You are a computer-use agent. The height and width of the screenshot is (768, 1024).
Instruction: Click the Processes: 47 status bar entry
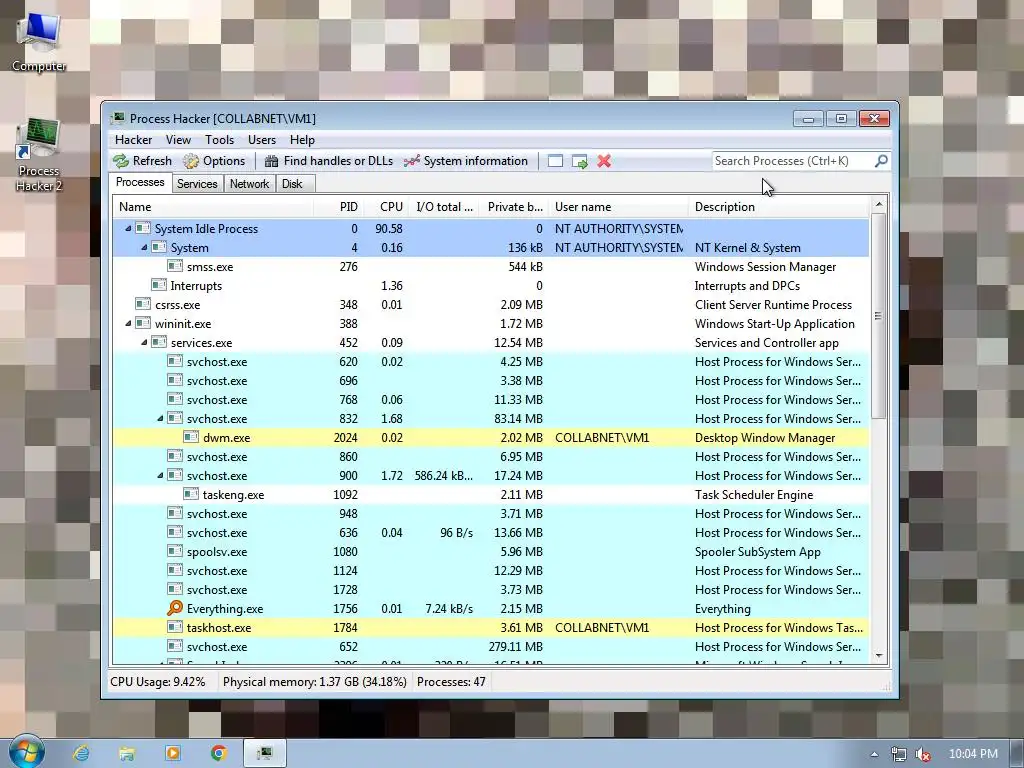pos(451,682)
